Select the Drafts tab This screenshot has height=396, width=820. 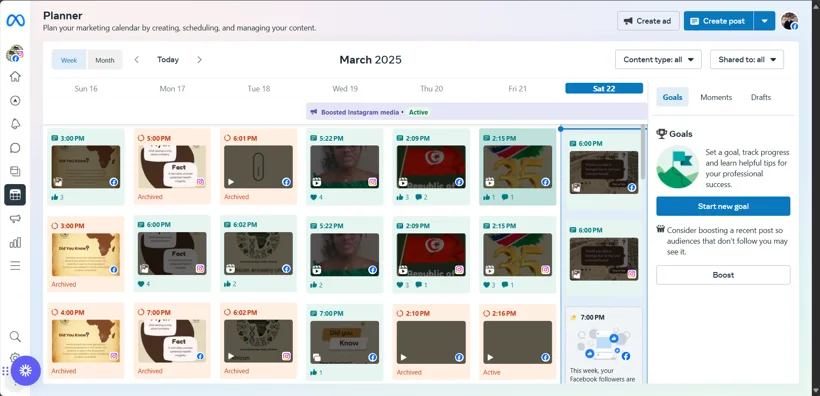point(761,97)
